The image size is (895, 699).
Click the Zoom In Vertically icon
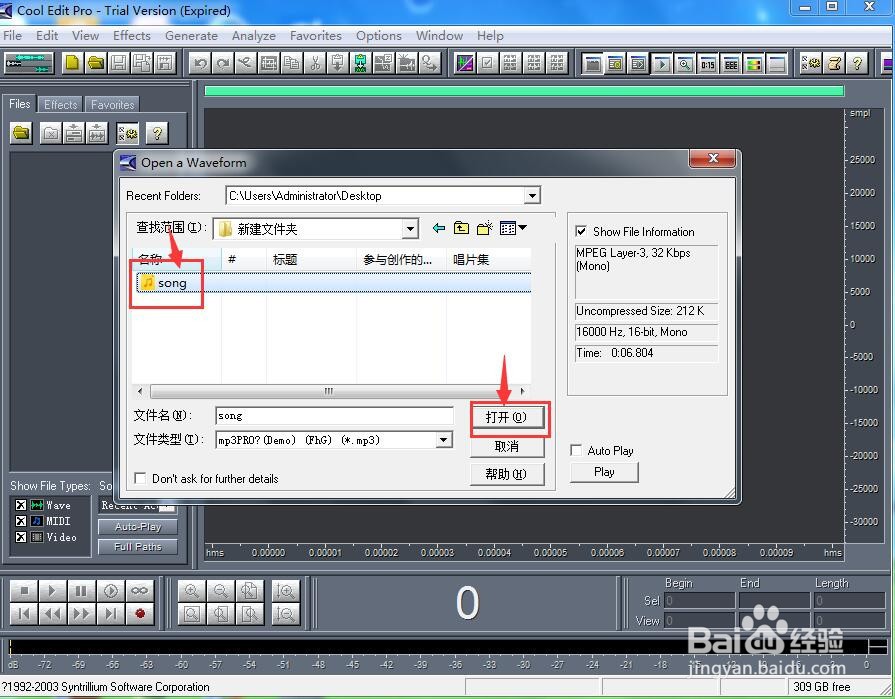point(285,591)
